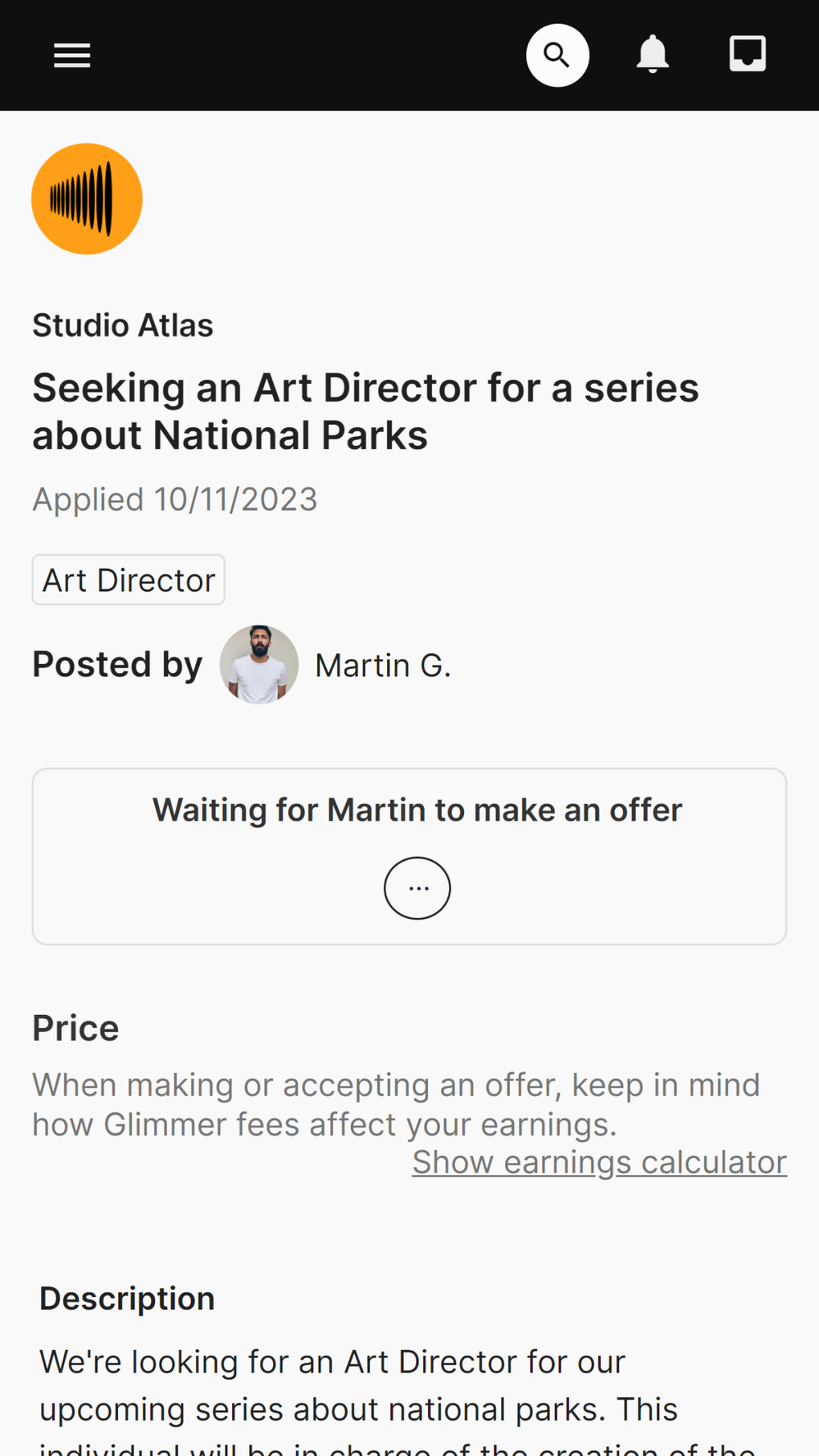Show the earnings calculator

tap(599, 1162)
